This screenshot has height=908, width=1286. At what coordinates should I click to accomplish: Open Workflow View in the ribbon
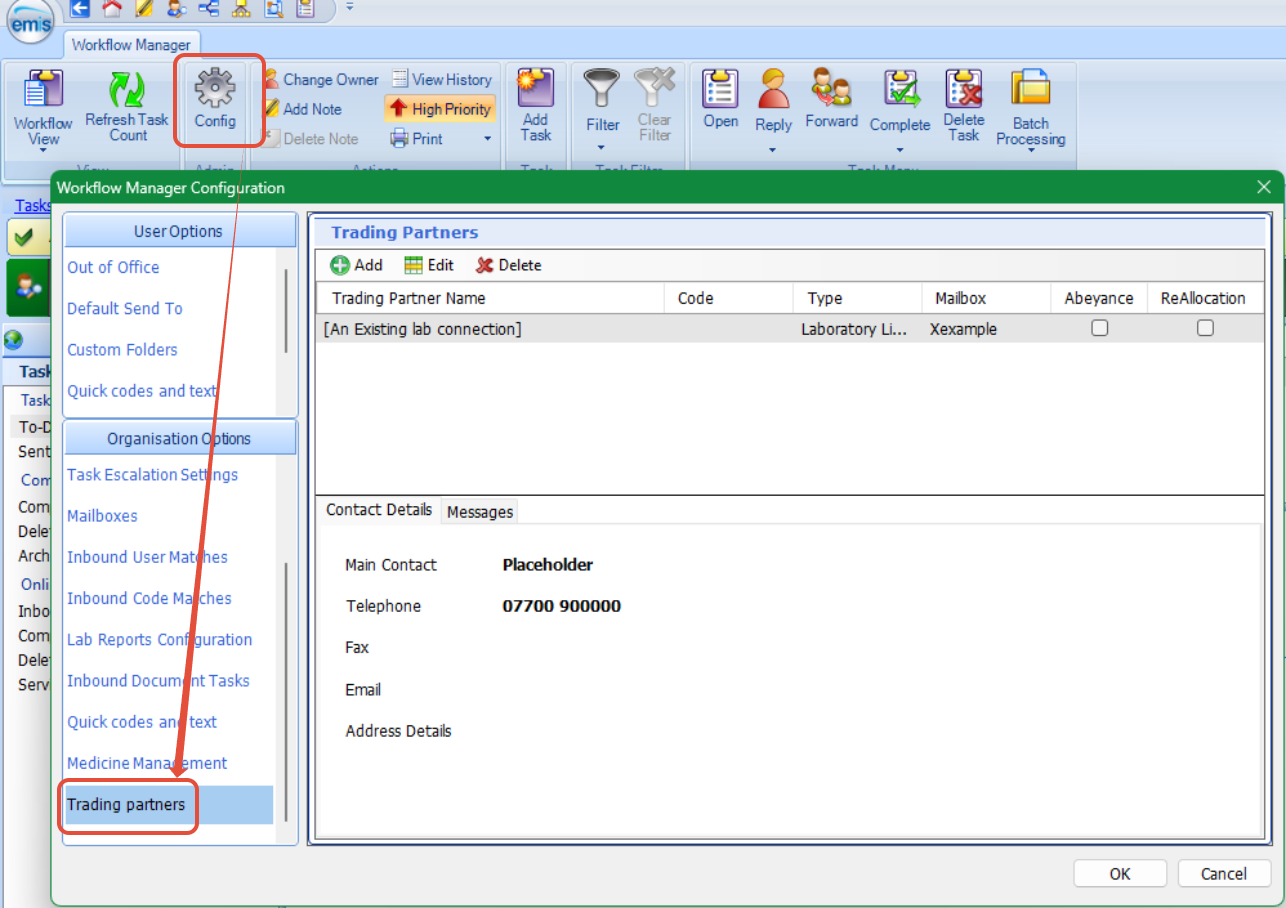[x=43, y=108]
